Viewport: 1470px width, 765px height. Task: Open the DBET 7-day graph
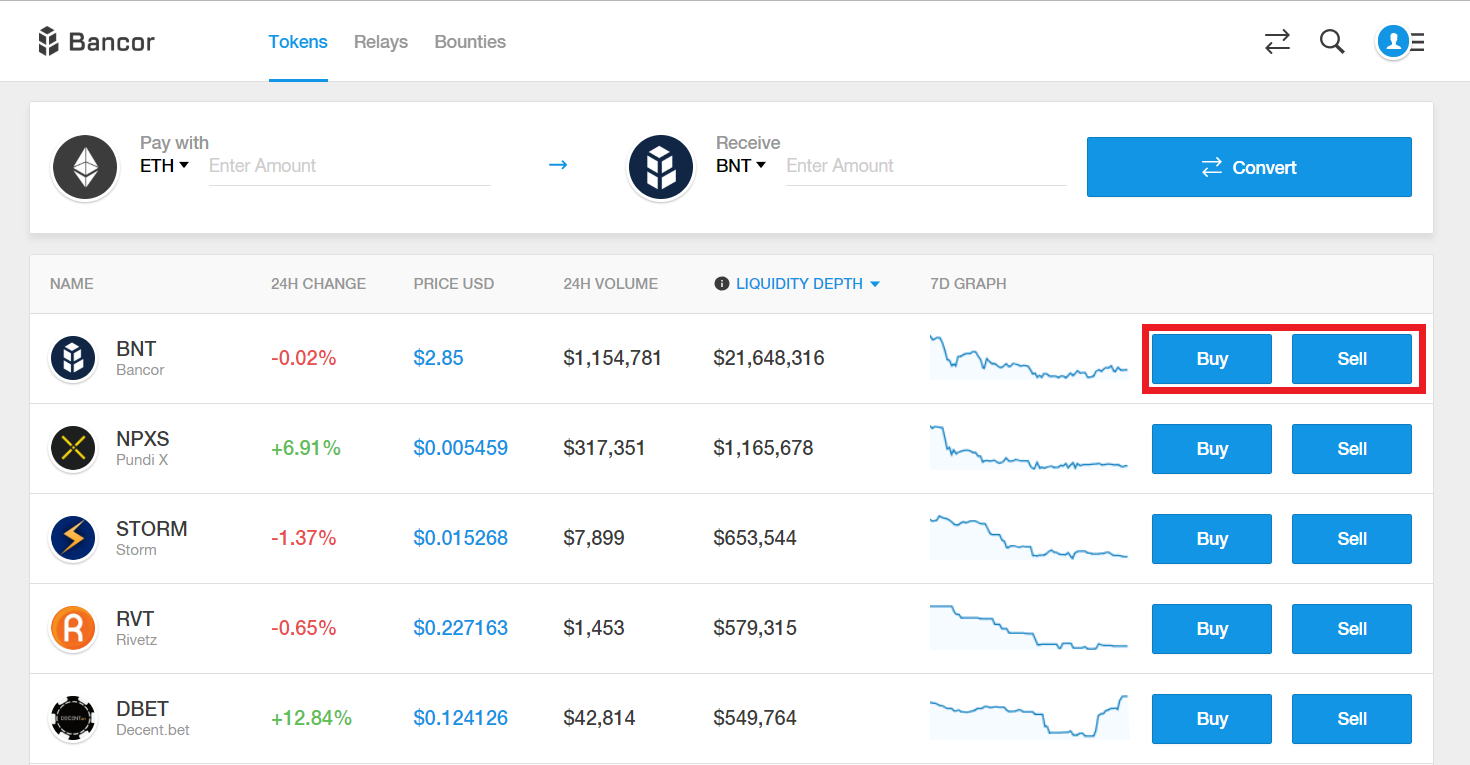[x=1029, y=717]
